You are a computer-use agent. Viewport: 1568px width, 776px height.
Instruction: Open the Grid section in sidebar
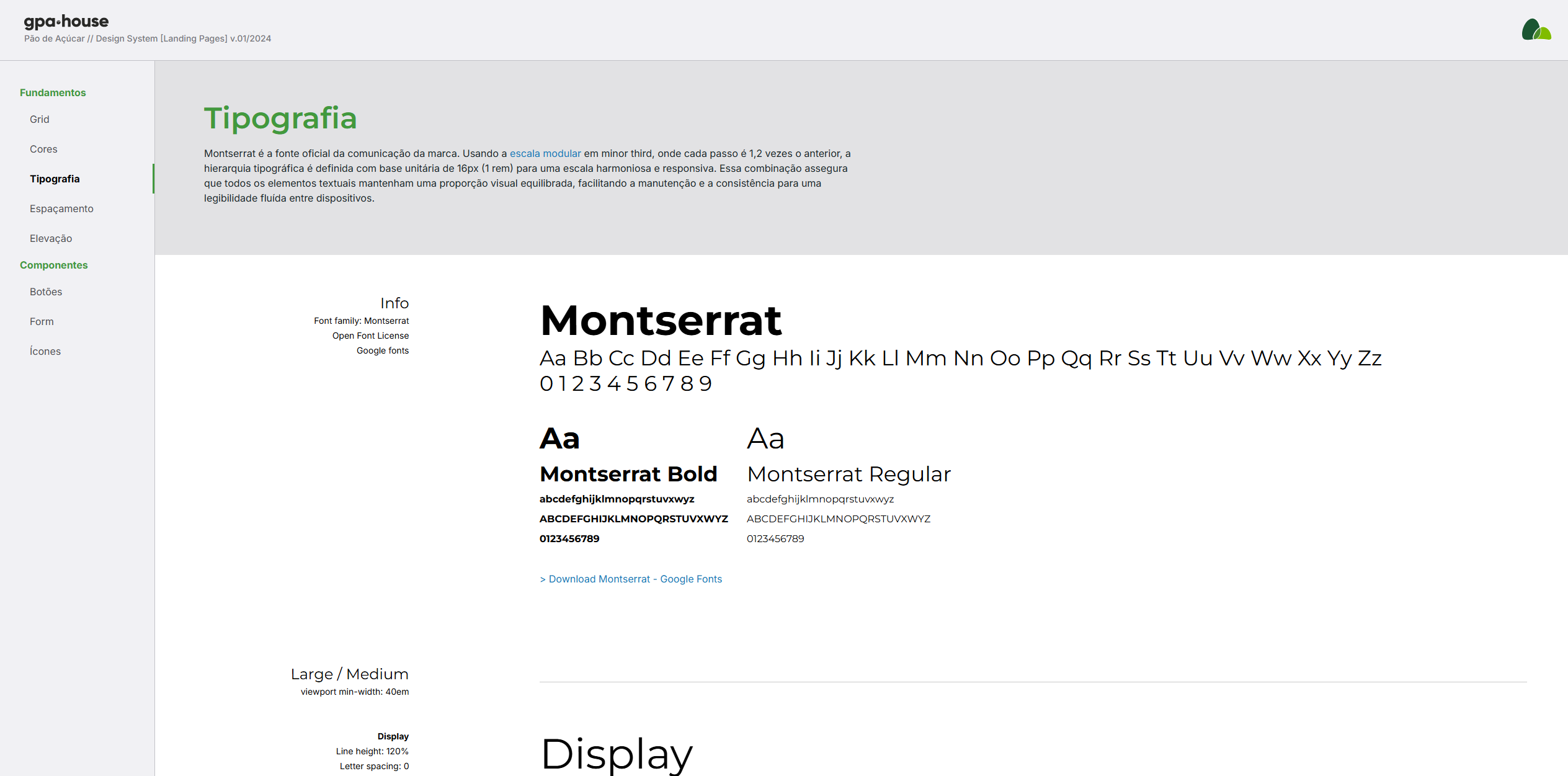click(40, 119)
